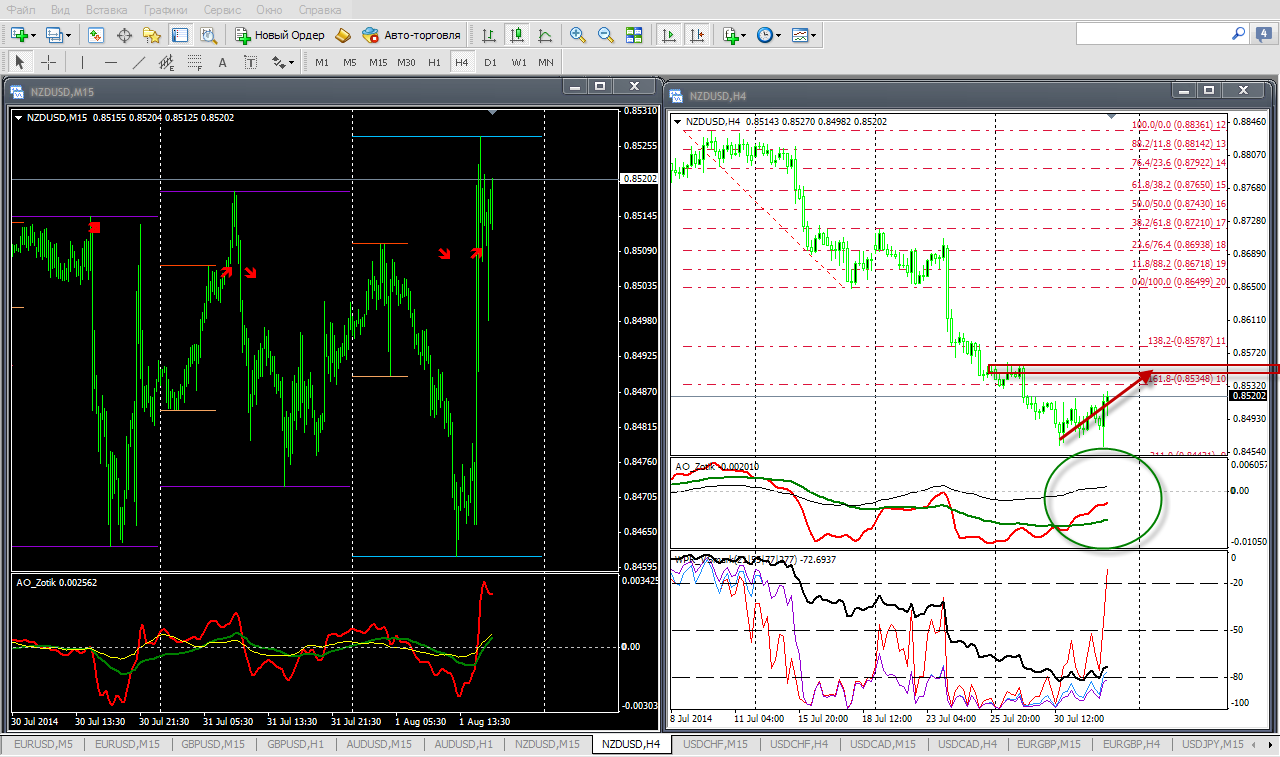This screenshot has height=757, width=1280.
Task: Toggle Auto Scroll chart button
Action: coord(669,35)
